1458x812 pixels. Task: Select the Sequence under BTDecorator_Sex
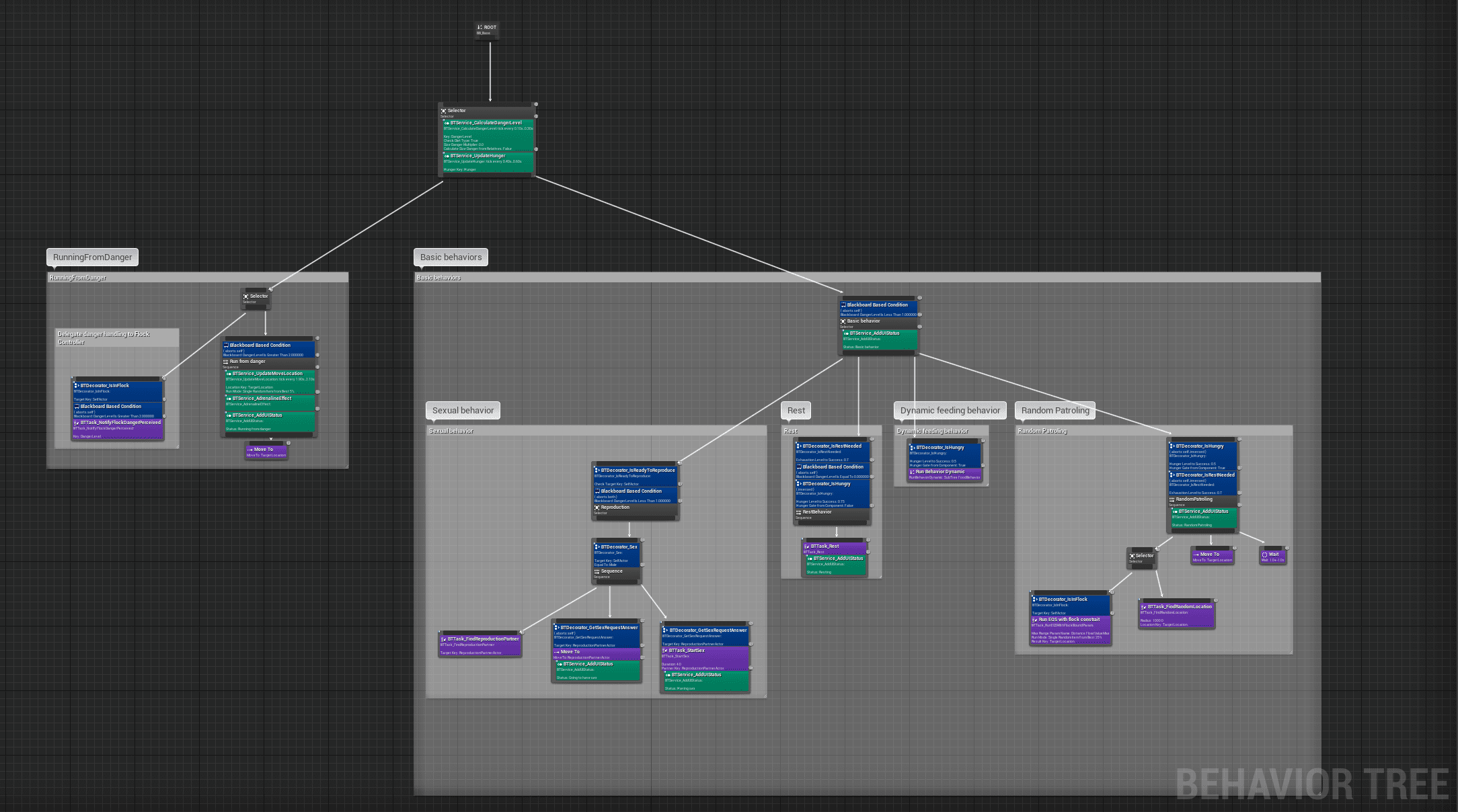click(617, 573)
